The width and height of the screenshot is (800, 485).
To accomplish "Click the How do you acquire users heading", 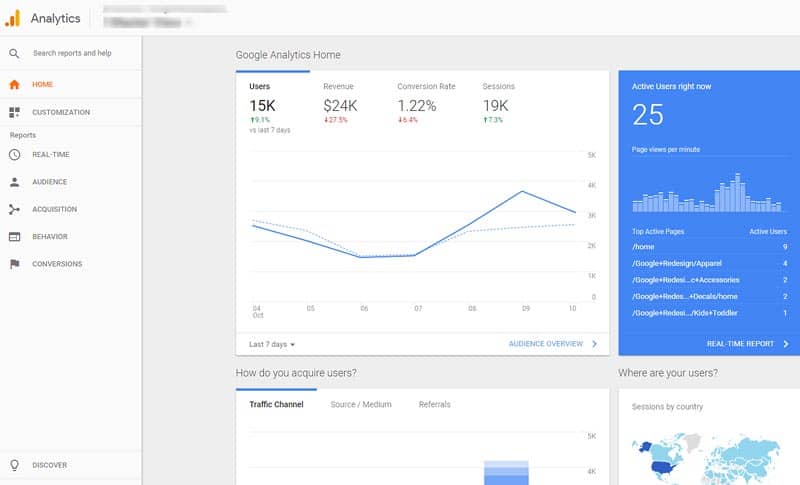I will (x=296, y=373).
